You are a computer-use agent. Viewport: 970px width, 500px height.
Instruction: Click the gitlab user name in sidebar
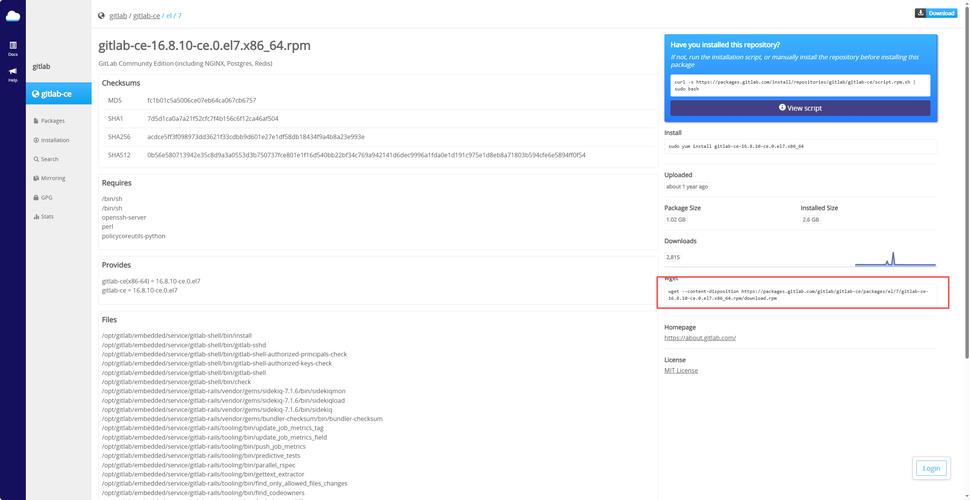tap(41, 66)
